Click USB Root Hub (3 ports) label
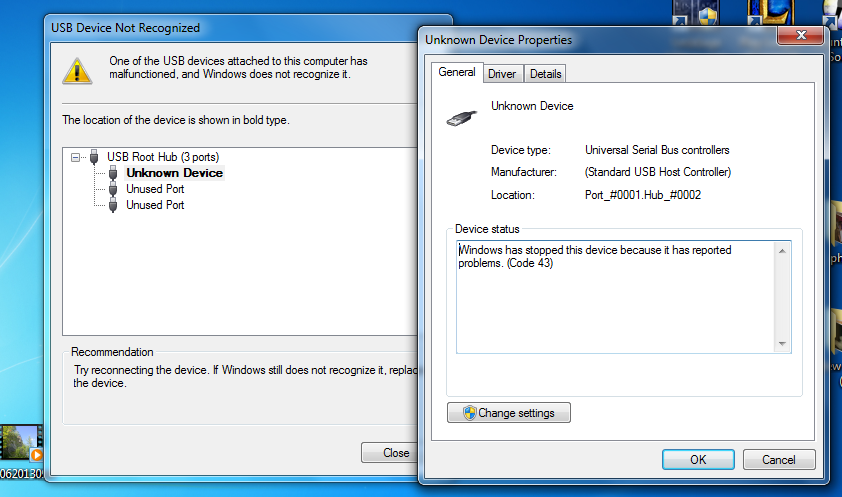This screenshot has width=842, height=497. (163, 157)
